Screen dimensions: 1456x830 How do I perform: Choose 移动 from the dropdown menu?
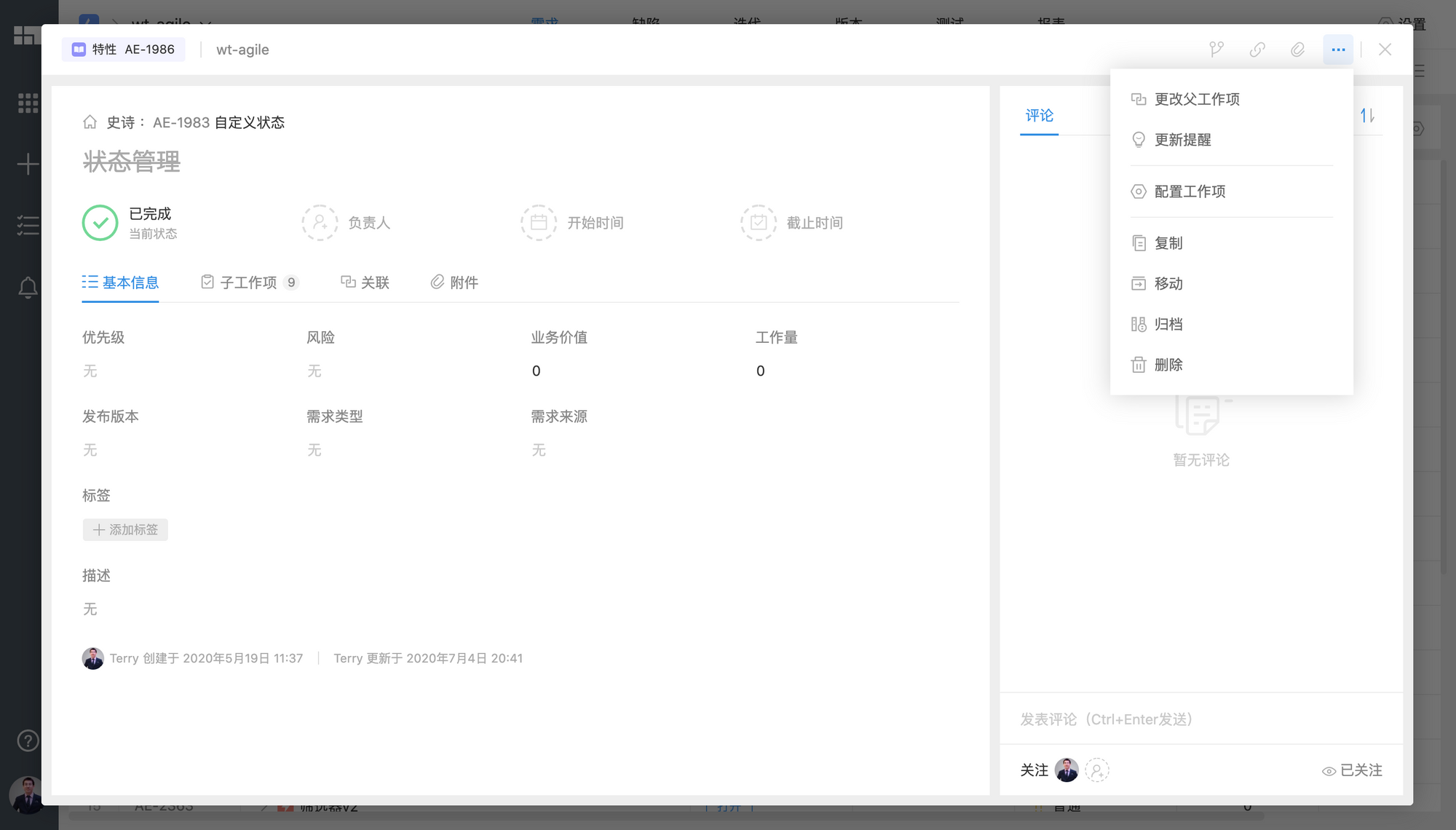click(1232, 284)
